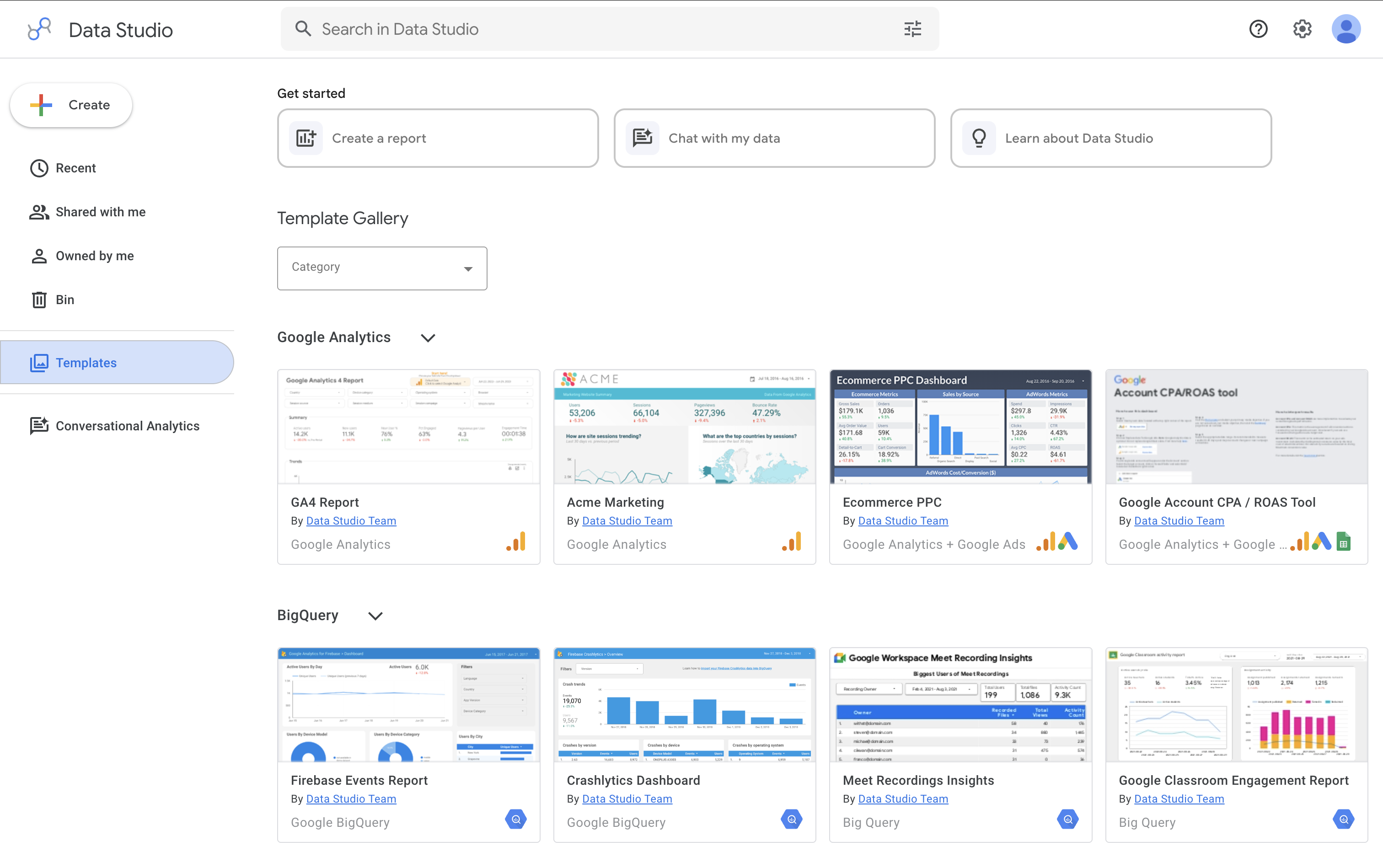The image size is (1383, 868).
Task: Click Learn about Data Studio card
Action: [1111, 139]
